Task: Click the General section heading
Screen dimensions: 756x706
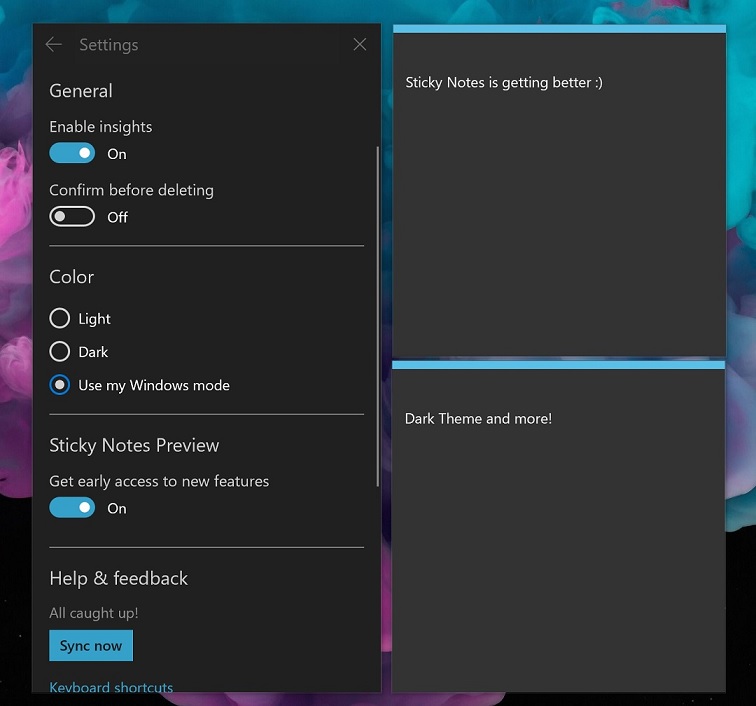Action: [81, 91]
